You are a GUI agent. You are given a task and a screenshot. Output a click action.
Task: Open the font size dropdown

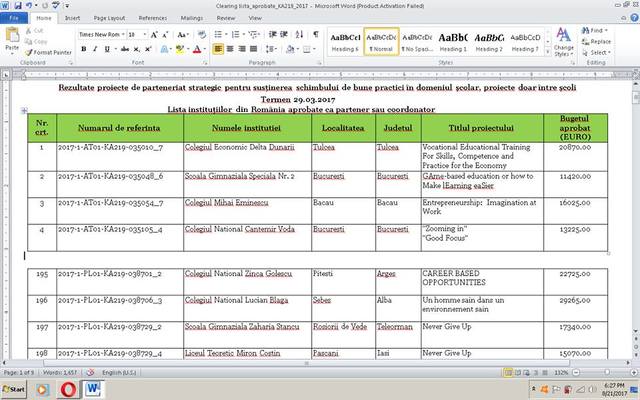144,35
